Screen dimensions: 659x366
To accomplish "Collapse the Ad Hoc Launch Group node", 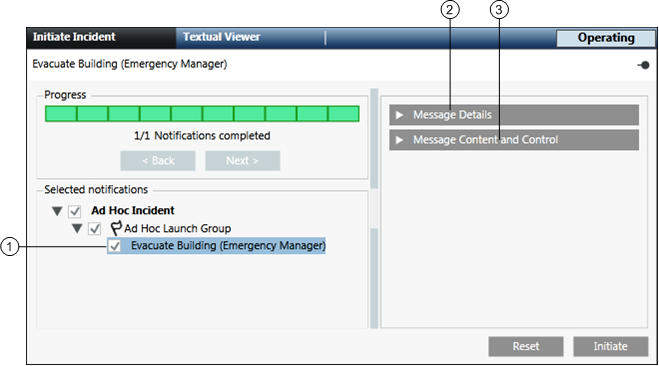I will click(77, 229).
